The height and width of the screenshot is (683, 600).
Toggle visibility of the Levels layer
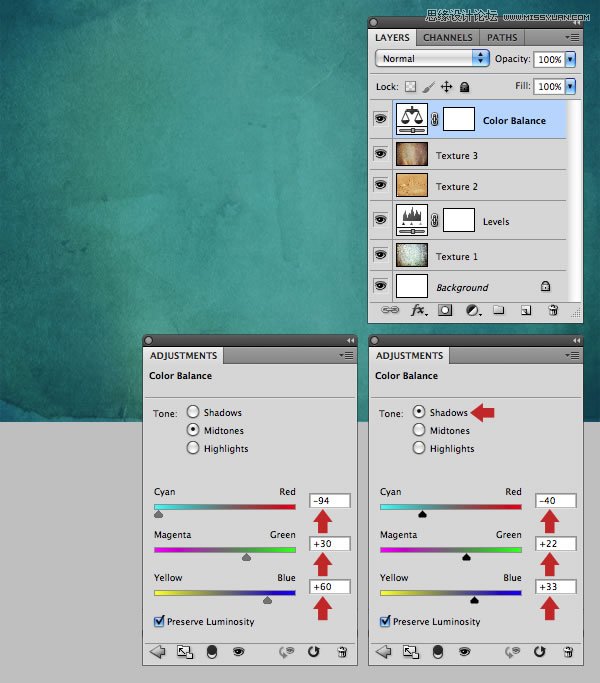click(x=380, y=220)
